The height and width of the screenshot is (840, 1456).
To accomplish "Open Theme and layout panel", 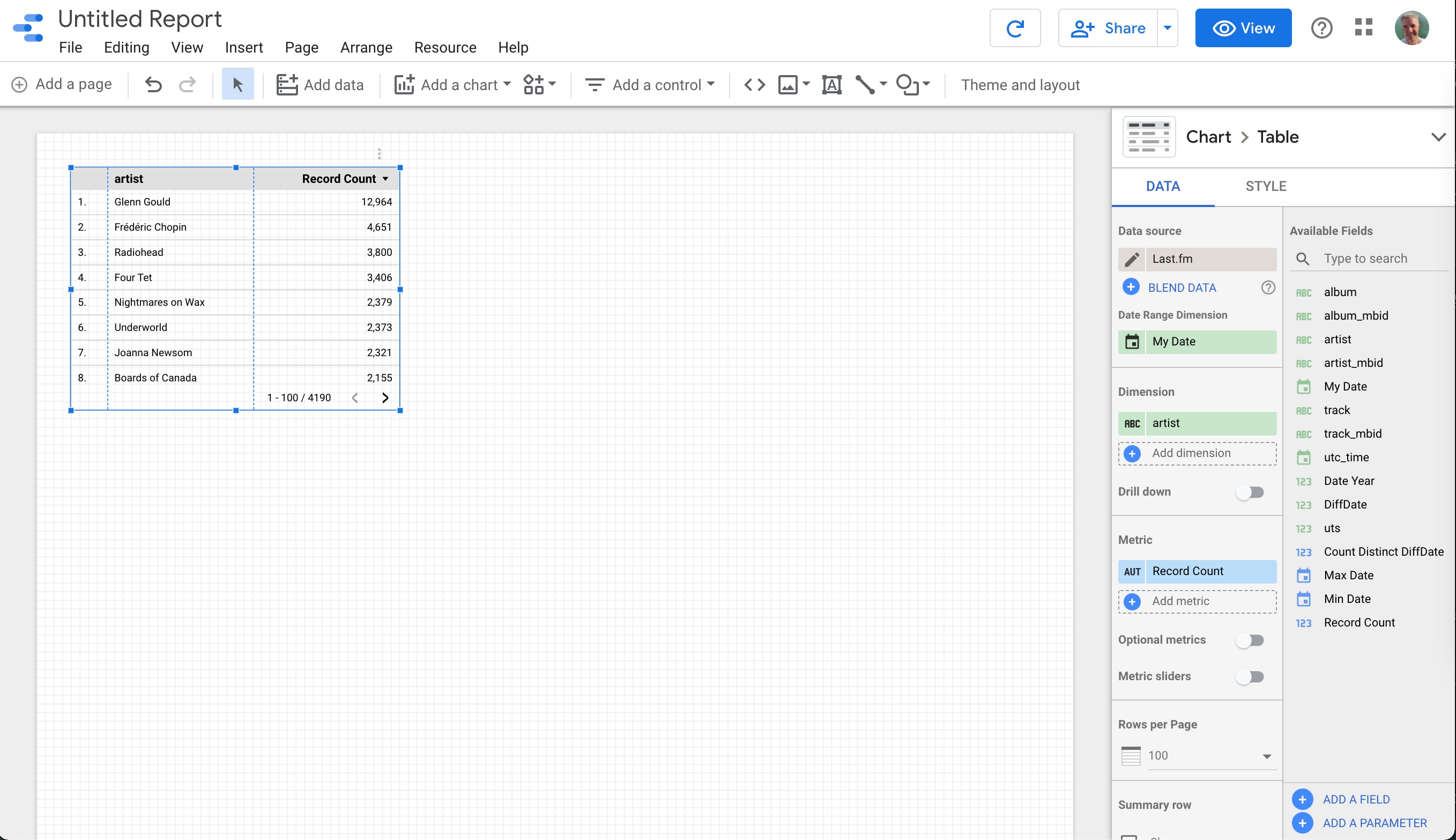I will [x=1020, y=85].
